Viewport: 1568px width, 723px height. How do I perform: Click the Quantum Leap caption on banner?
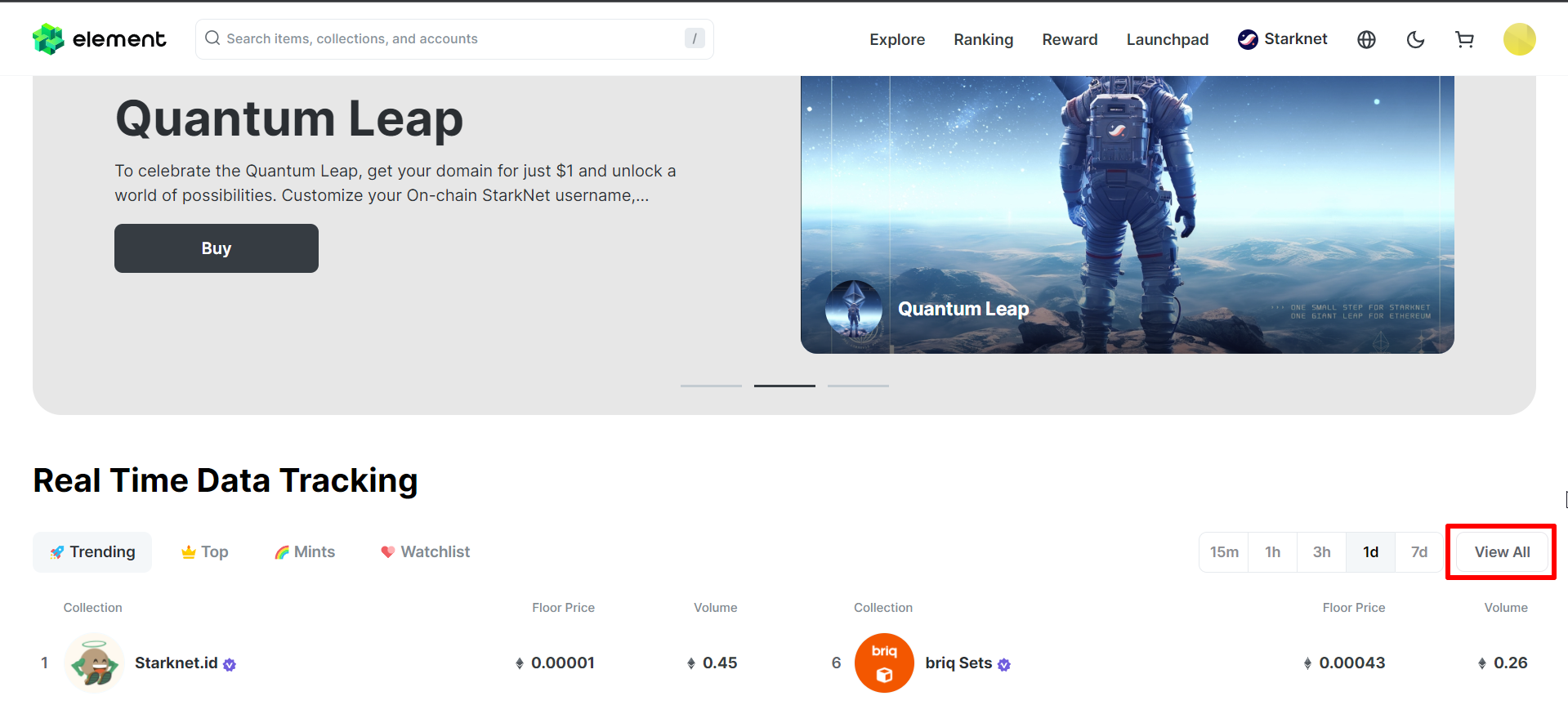click(963, 310)
